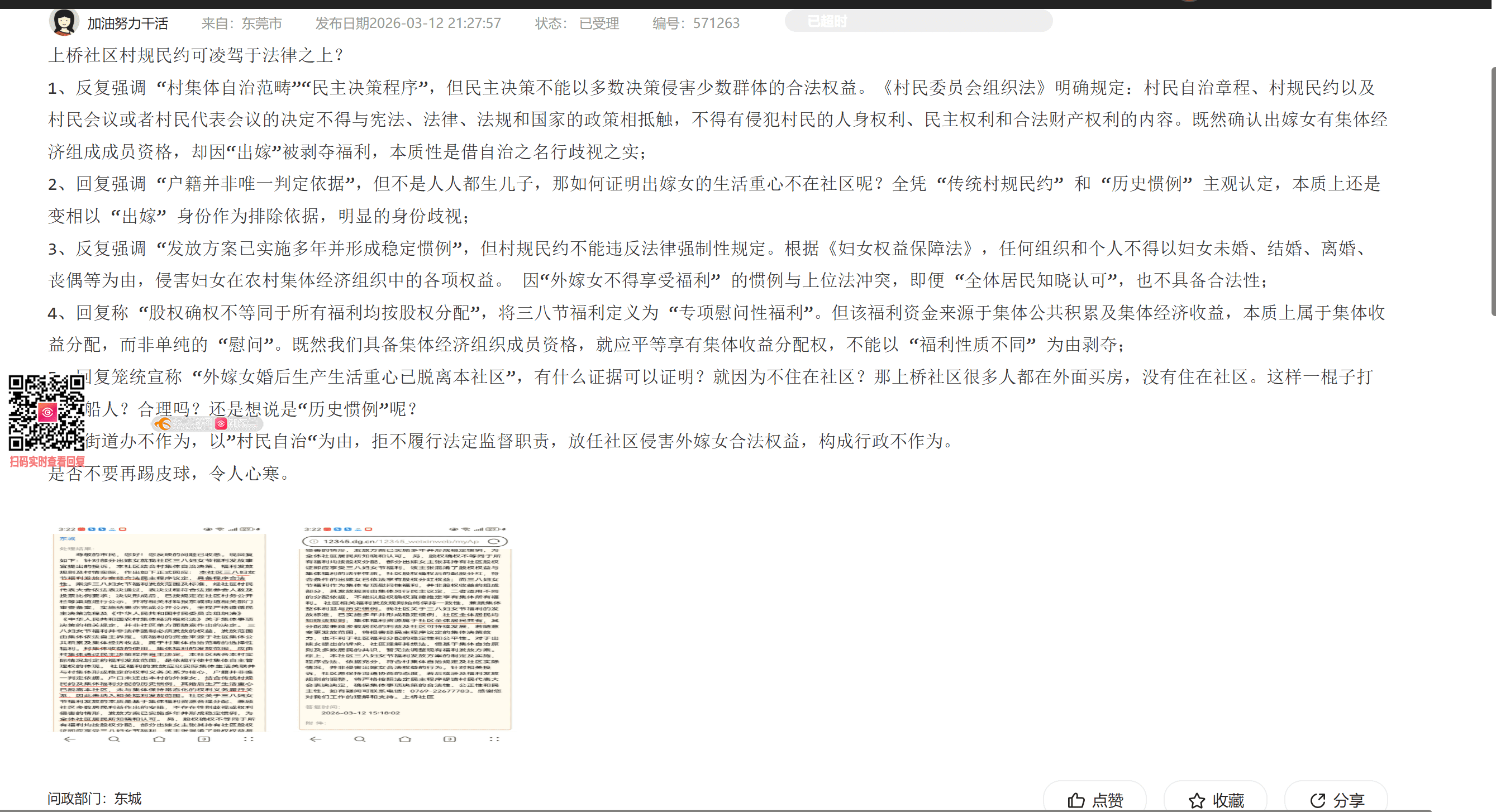This screenshot has height=812, width=1496.
Task: Like the post with the 点赞 thumbs-up
Action: (1094, 800)
